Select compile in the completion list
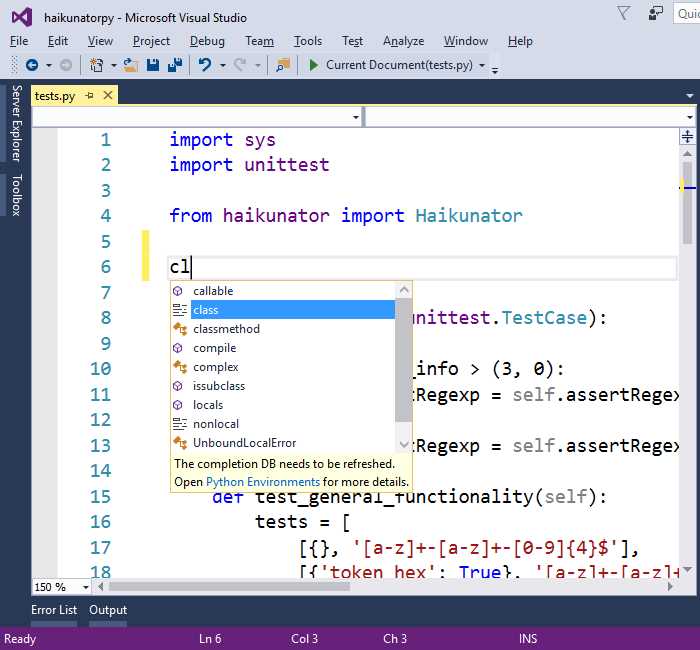 coord(283,348)
